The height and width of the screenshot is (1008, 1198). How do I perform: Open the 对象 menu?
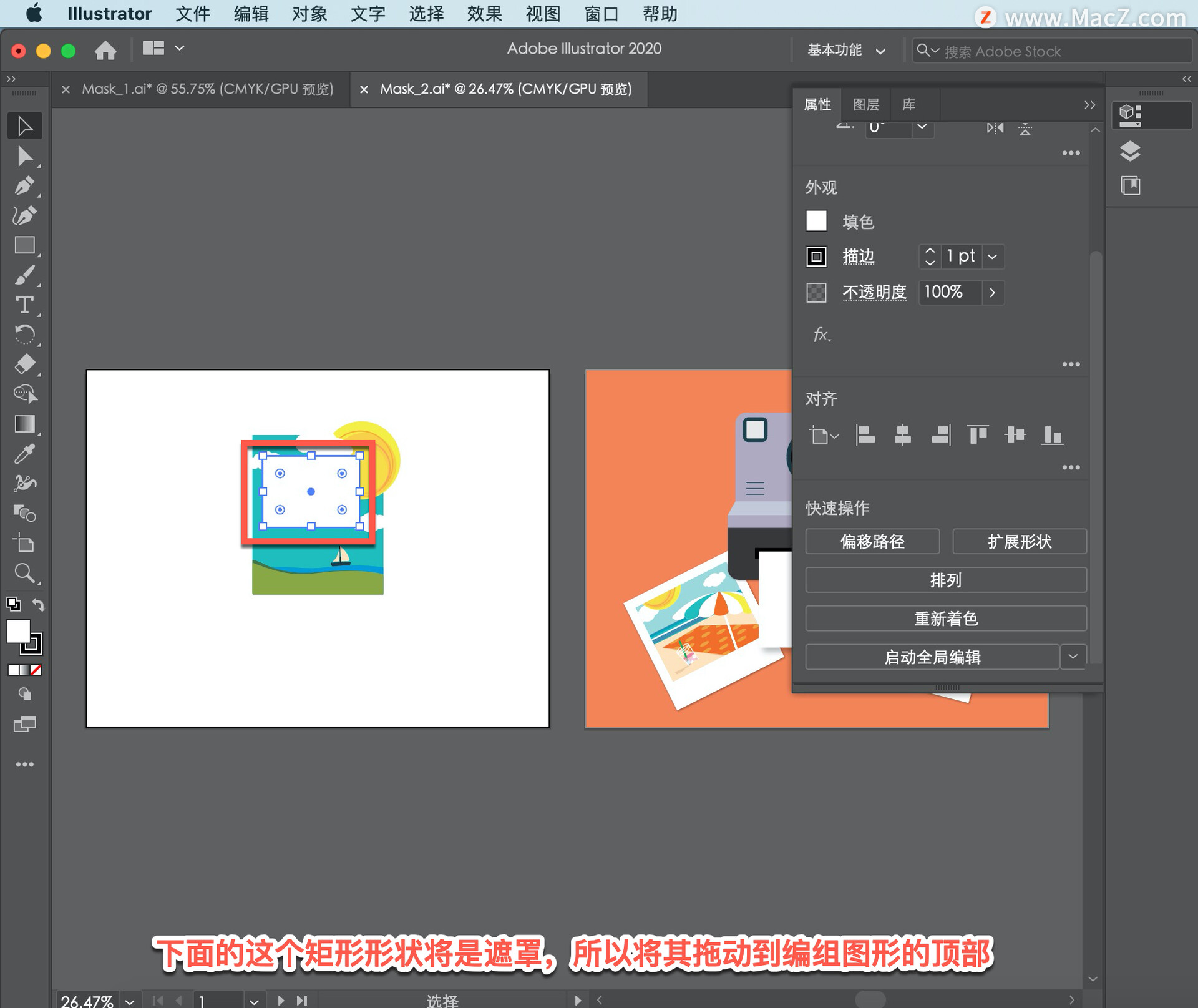pos(309,14)
